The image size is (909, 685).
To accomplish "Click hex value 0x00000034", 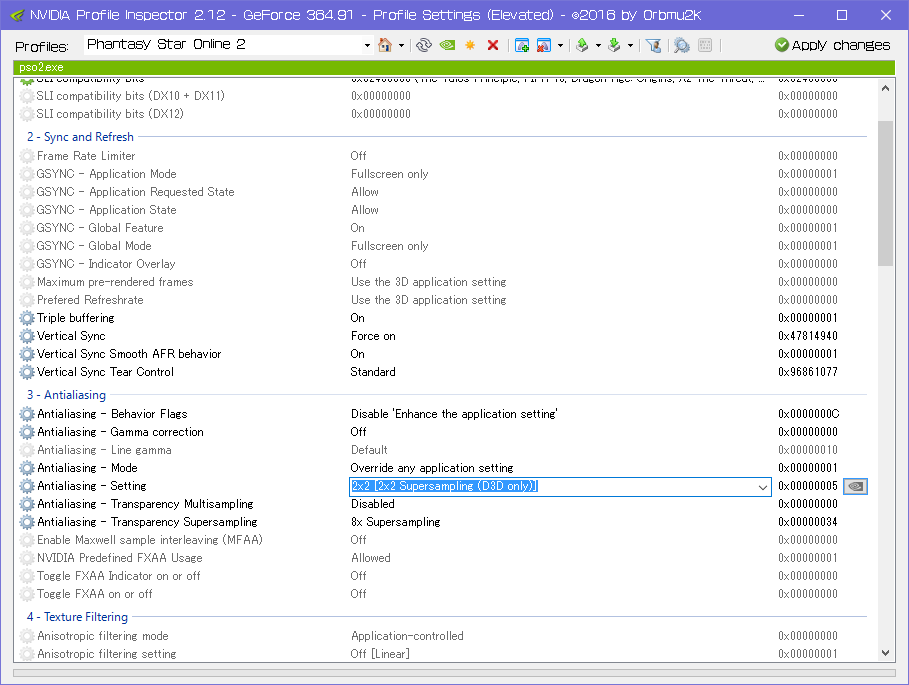I will (808, 522).
